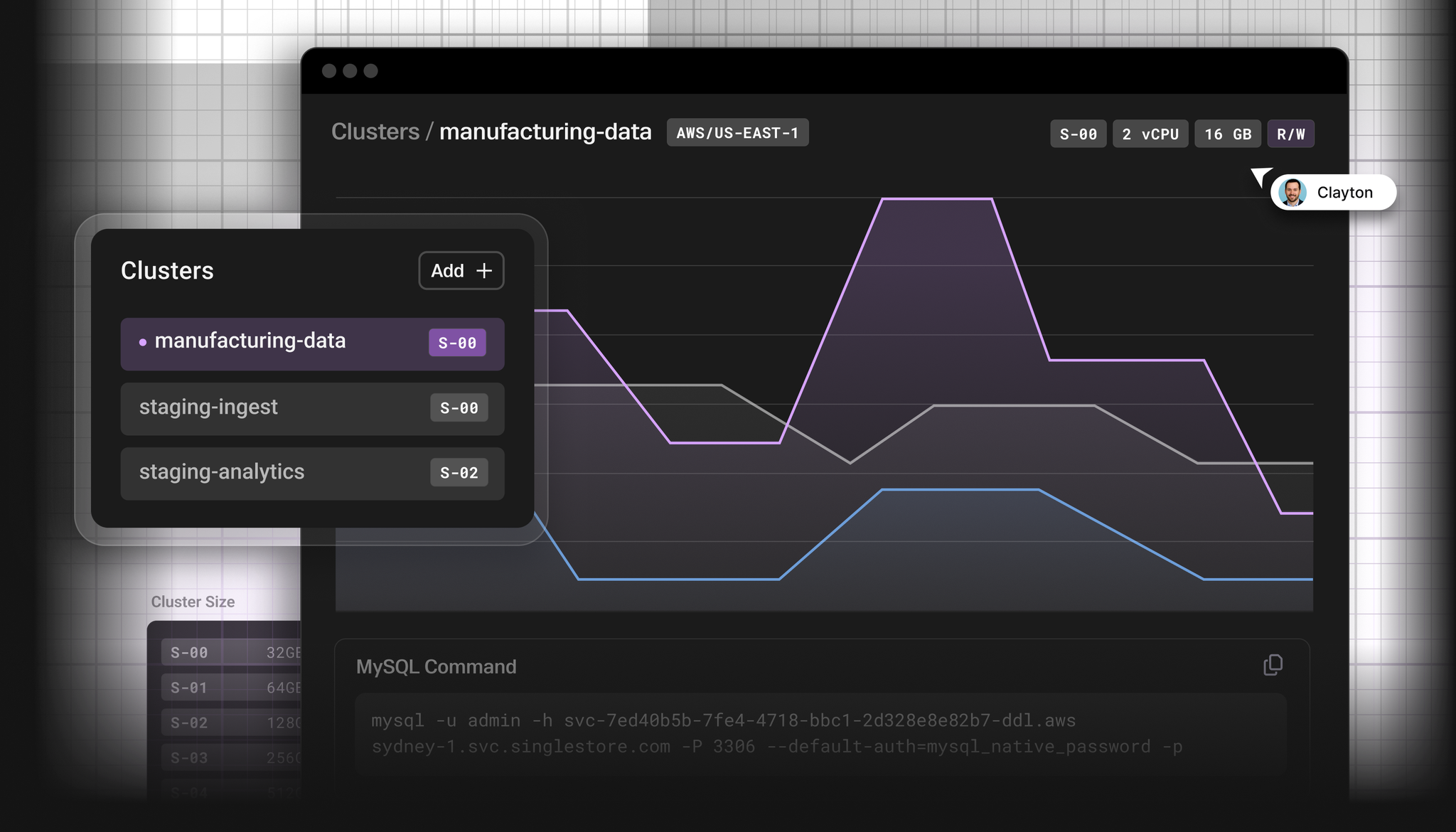Click the S-00 badge on manufacturing-data row
Image resolution: width=1456 pixels, height=832 pixels.
pyautogui.click(x=457, y=343)
